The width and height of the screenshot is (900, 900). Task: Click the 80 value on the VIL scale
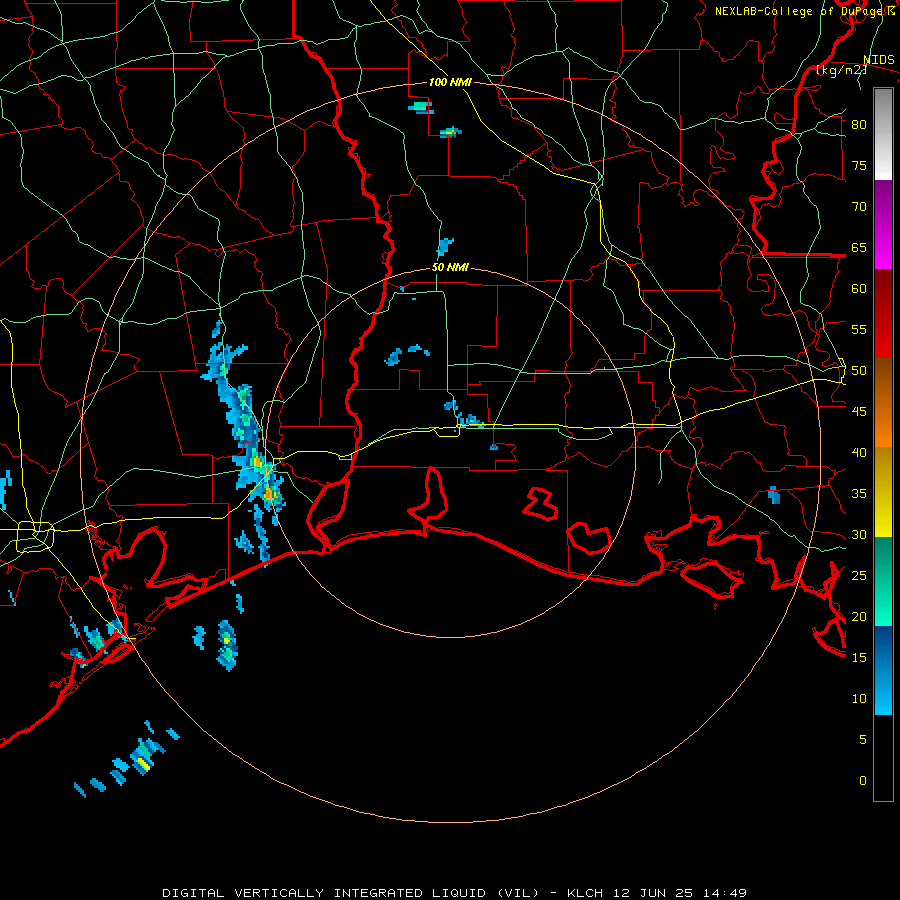(x=859, y=125)
